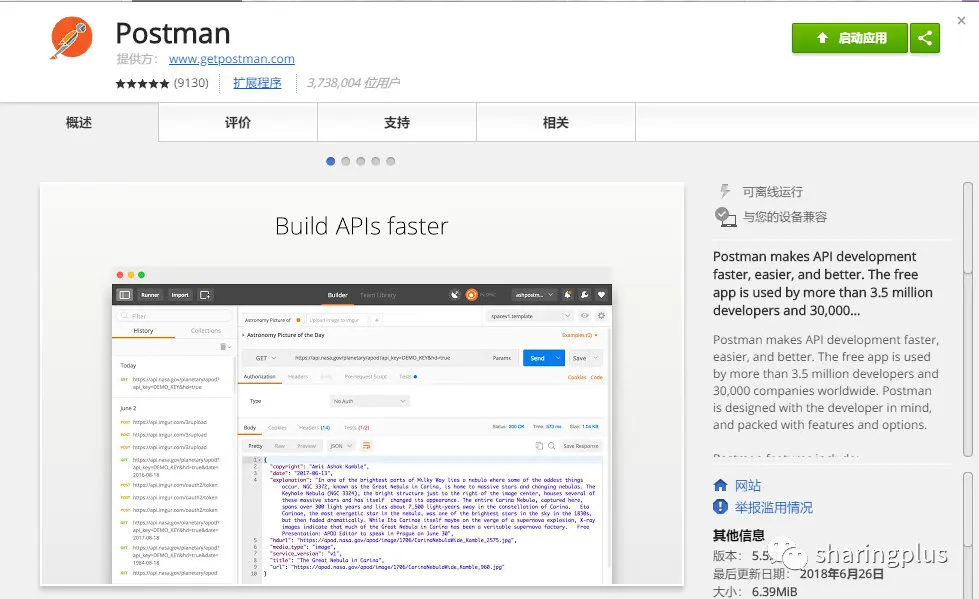Click the bold Postman description summary paragraph
Screen dimensions: 979x599
(x=823, y=283)
